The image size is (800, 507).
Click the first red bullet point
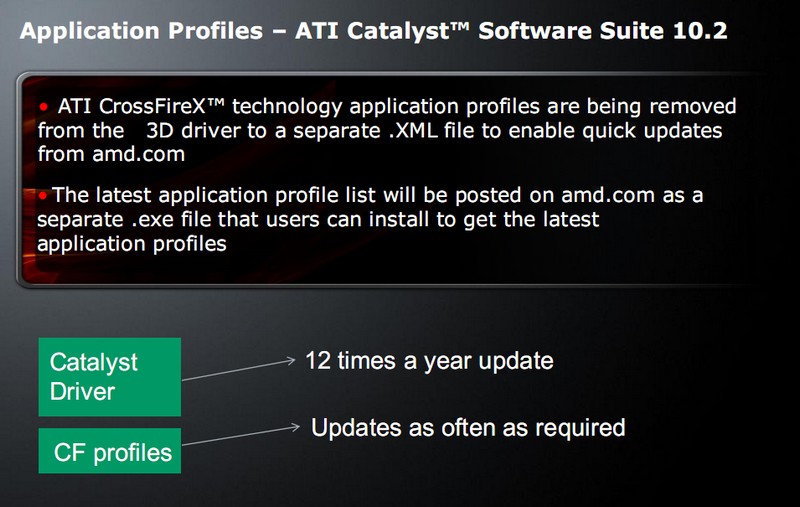coord(43,107)
